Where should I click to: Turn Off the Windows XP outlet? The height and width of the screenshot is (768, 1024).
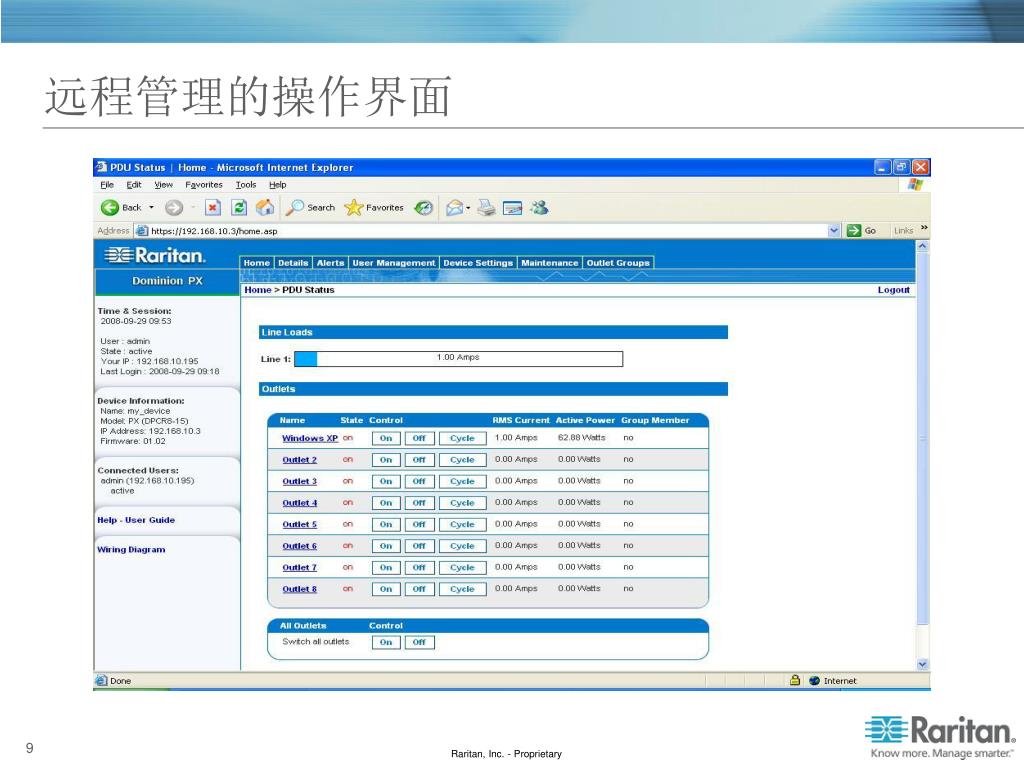click(x=419, y=438)
